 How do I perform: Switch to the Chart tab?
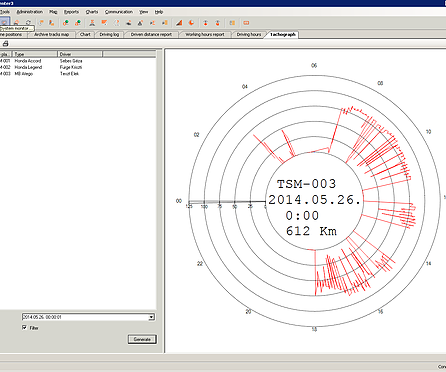click(85, 34)
